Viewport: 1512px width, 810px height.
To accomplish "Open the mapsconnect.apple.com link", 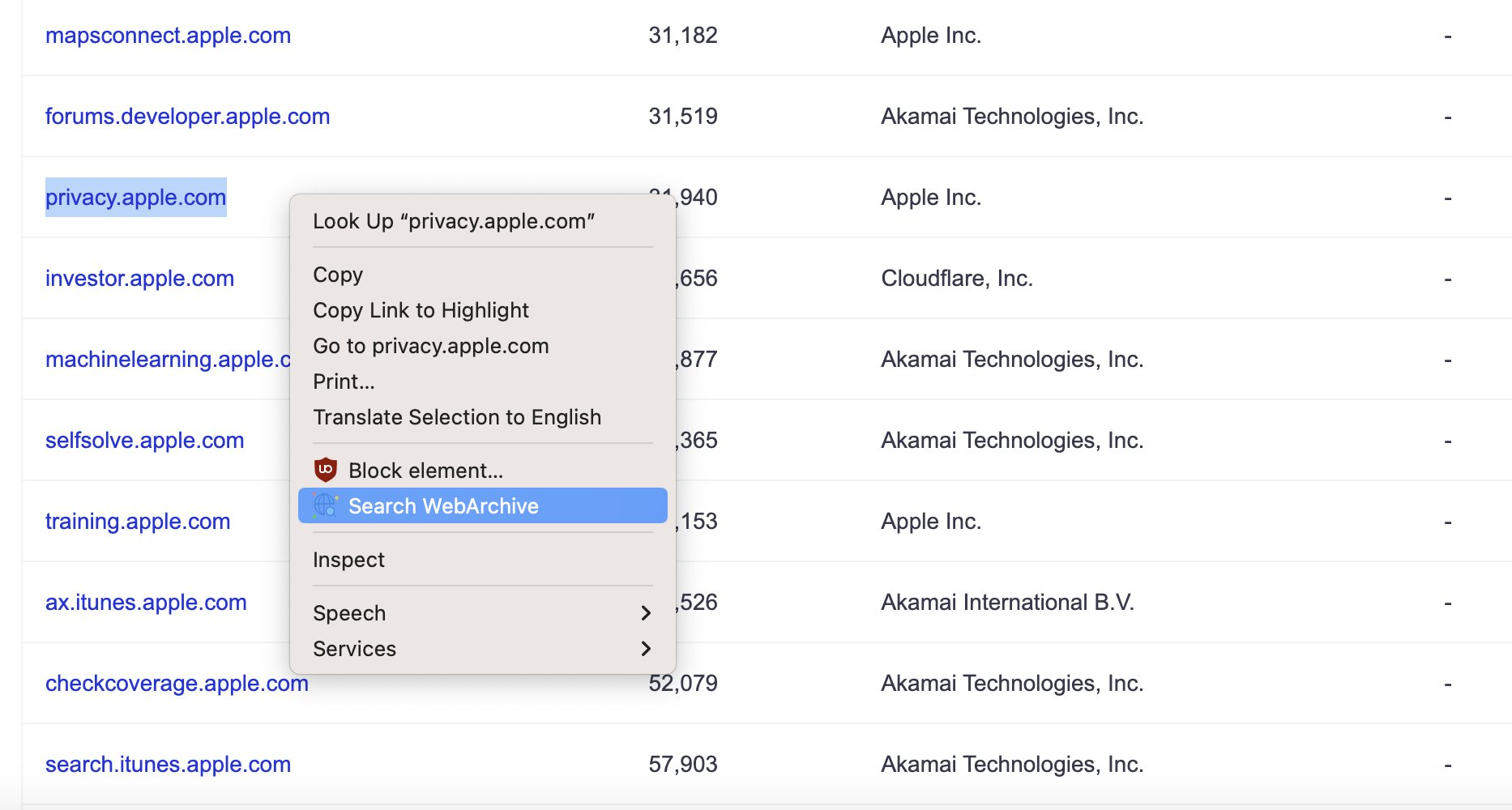I will click(168, 36).
